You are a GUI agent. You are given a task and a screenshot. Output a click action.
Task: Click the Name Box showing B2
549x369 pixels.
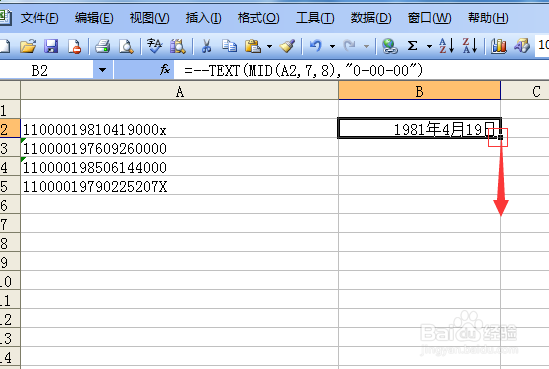click(47, 70)
